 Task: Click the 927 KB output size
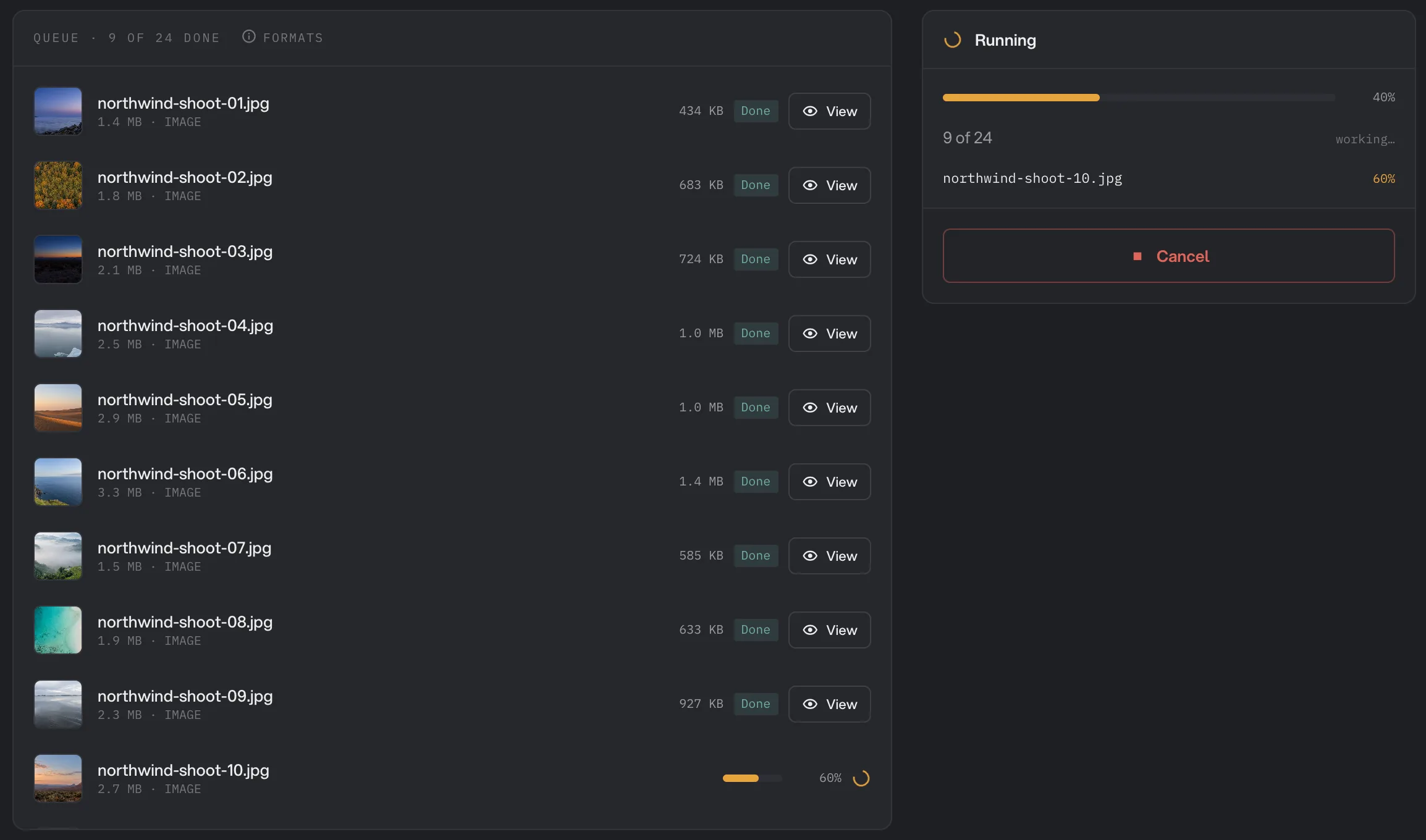point(701,704)
